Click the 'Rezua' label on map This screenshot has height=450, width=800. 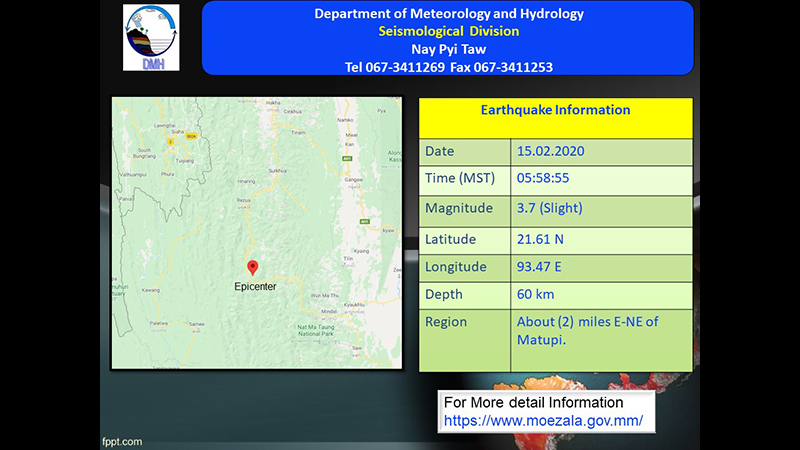pyautogui.click(x=243, y=200)
